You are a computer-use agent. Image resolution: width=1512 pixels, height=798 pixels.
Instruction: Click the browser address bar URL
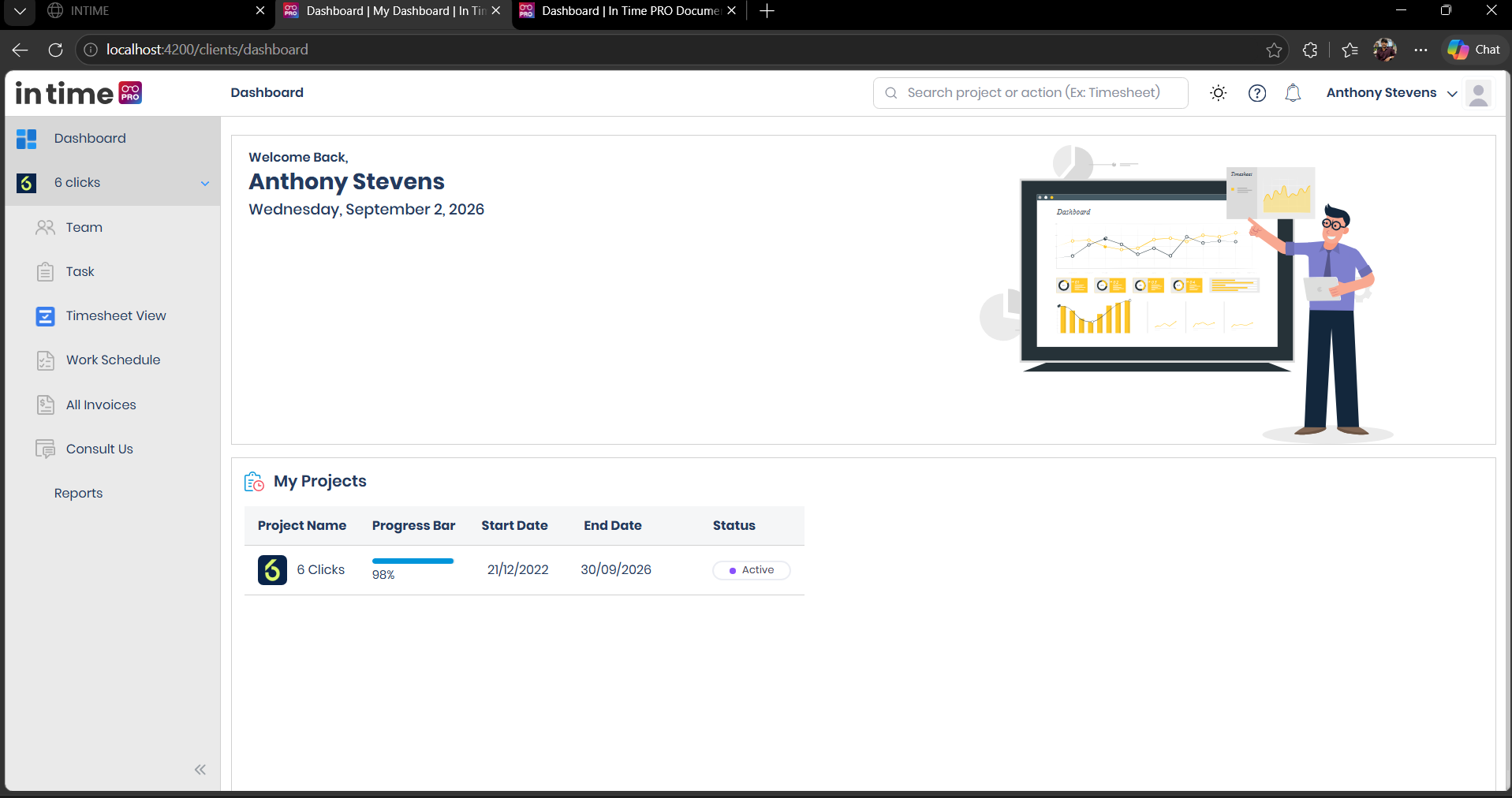[207, 50]
